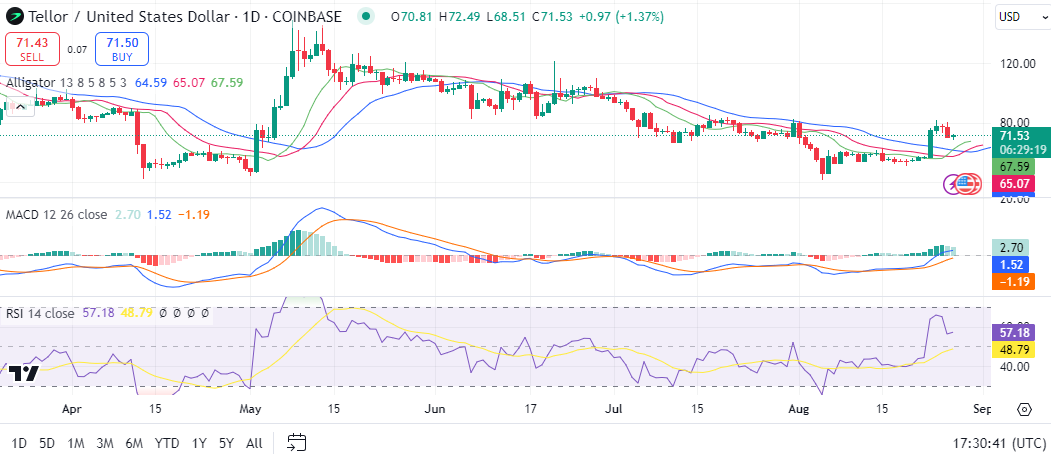Select the 1D time range
This screenshot has width=1051, height=457.
click(19, 443)
